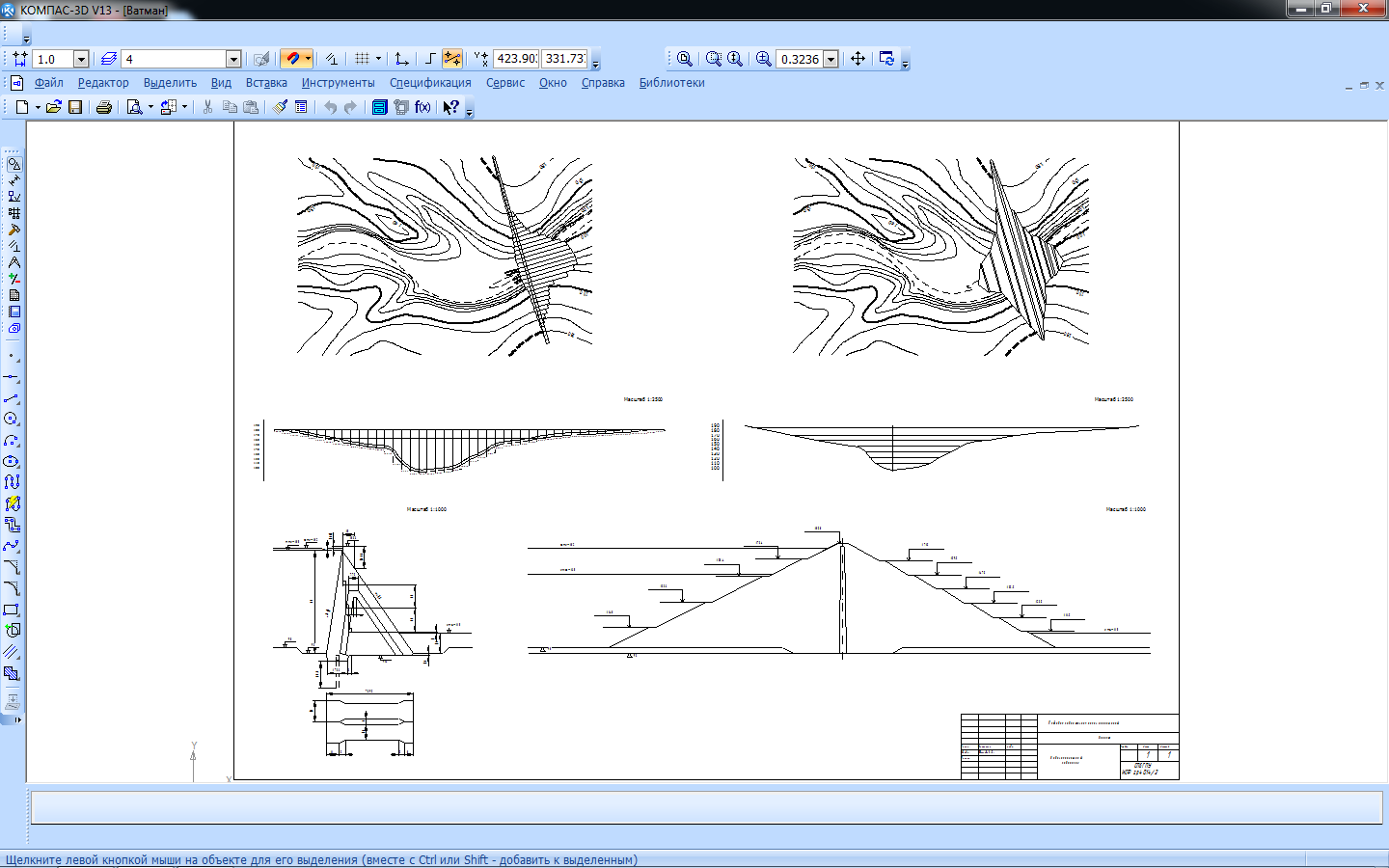Expand the cursor step 1.0 dropdown
The image size is (1389, 868).
[81, 59]
